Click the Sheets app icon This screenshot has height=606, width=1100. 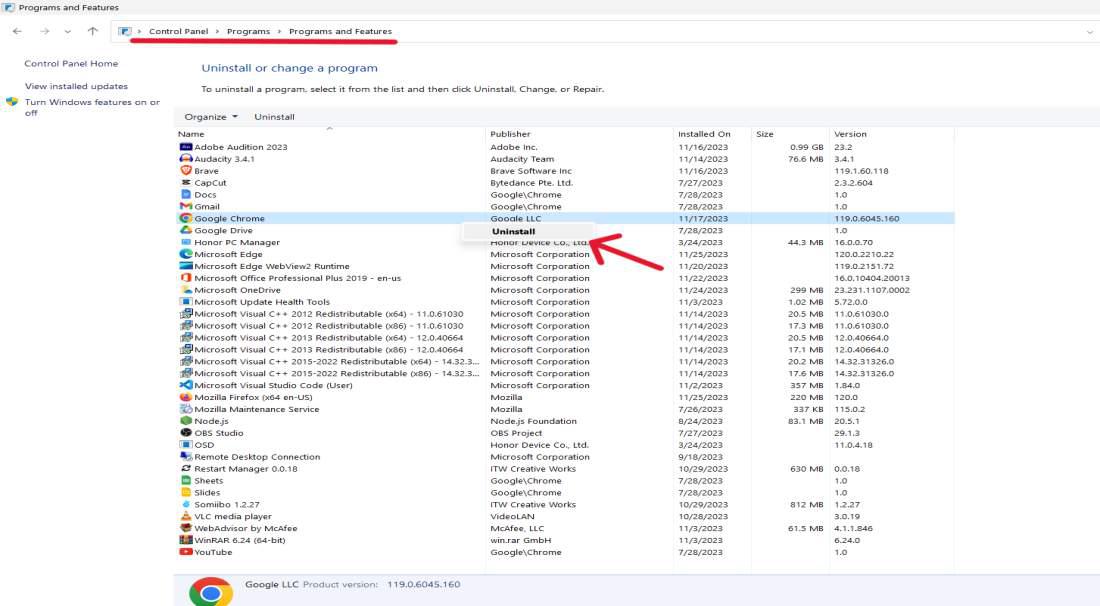point(186,481)
